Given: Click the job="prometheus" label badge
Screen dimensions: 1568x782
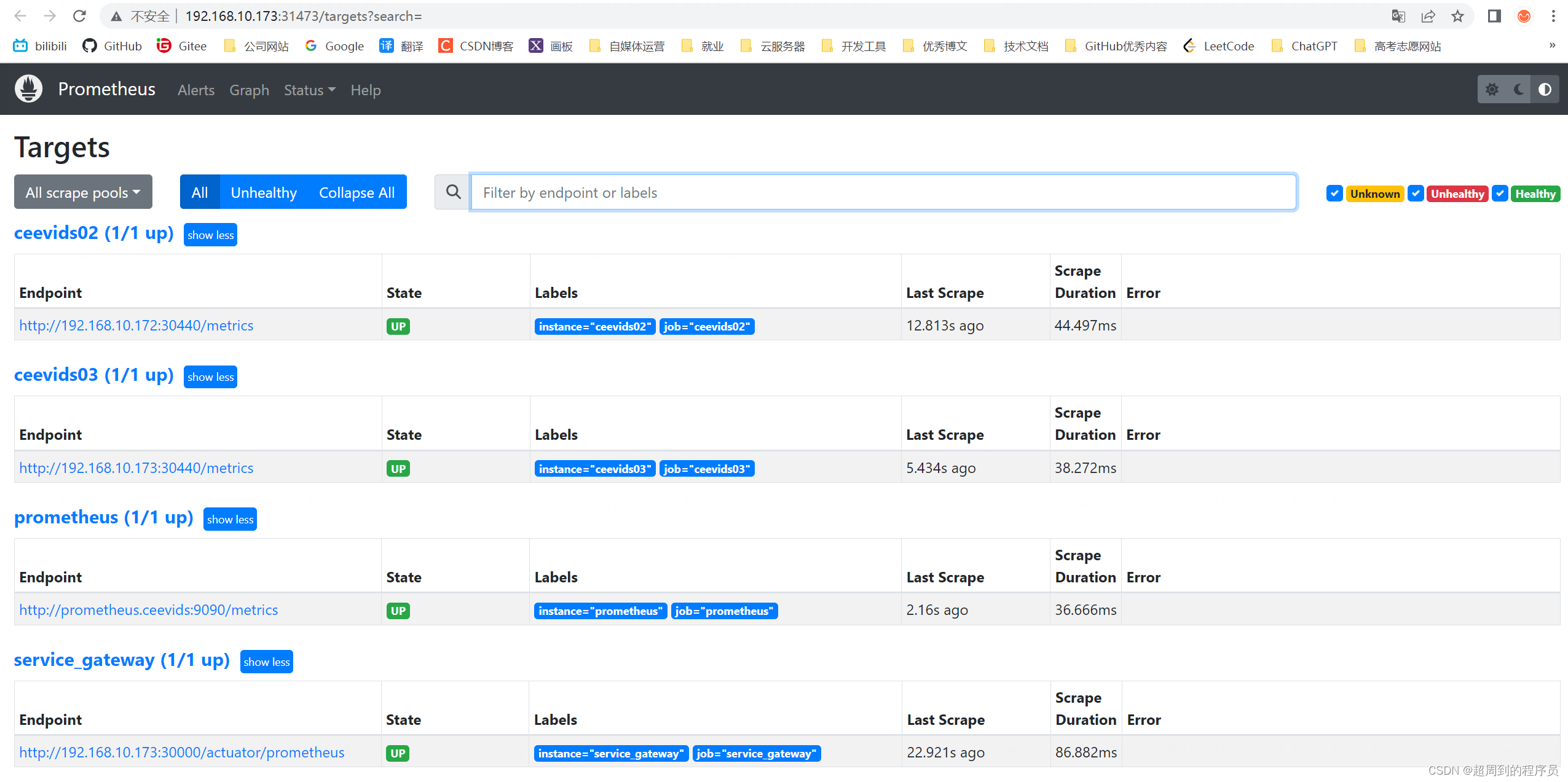Looking at the screenshot, I should pos(725,611).
